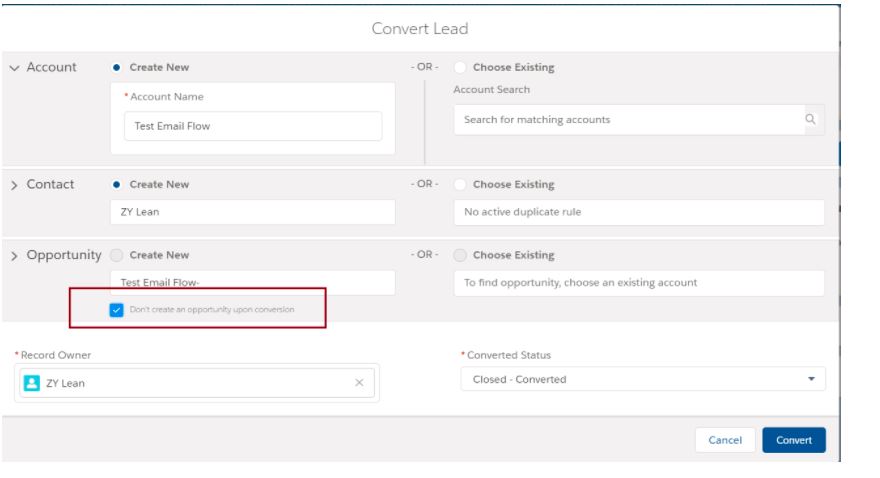Select Choose Existing for Contact
This screenshot has height=478, width=880.
tap(460, 185)
